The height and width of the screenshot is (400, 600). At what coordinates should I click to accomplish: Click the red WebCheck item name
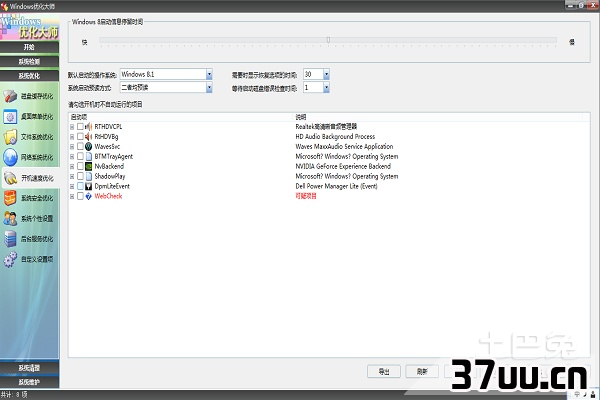[108, 196]
